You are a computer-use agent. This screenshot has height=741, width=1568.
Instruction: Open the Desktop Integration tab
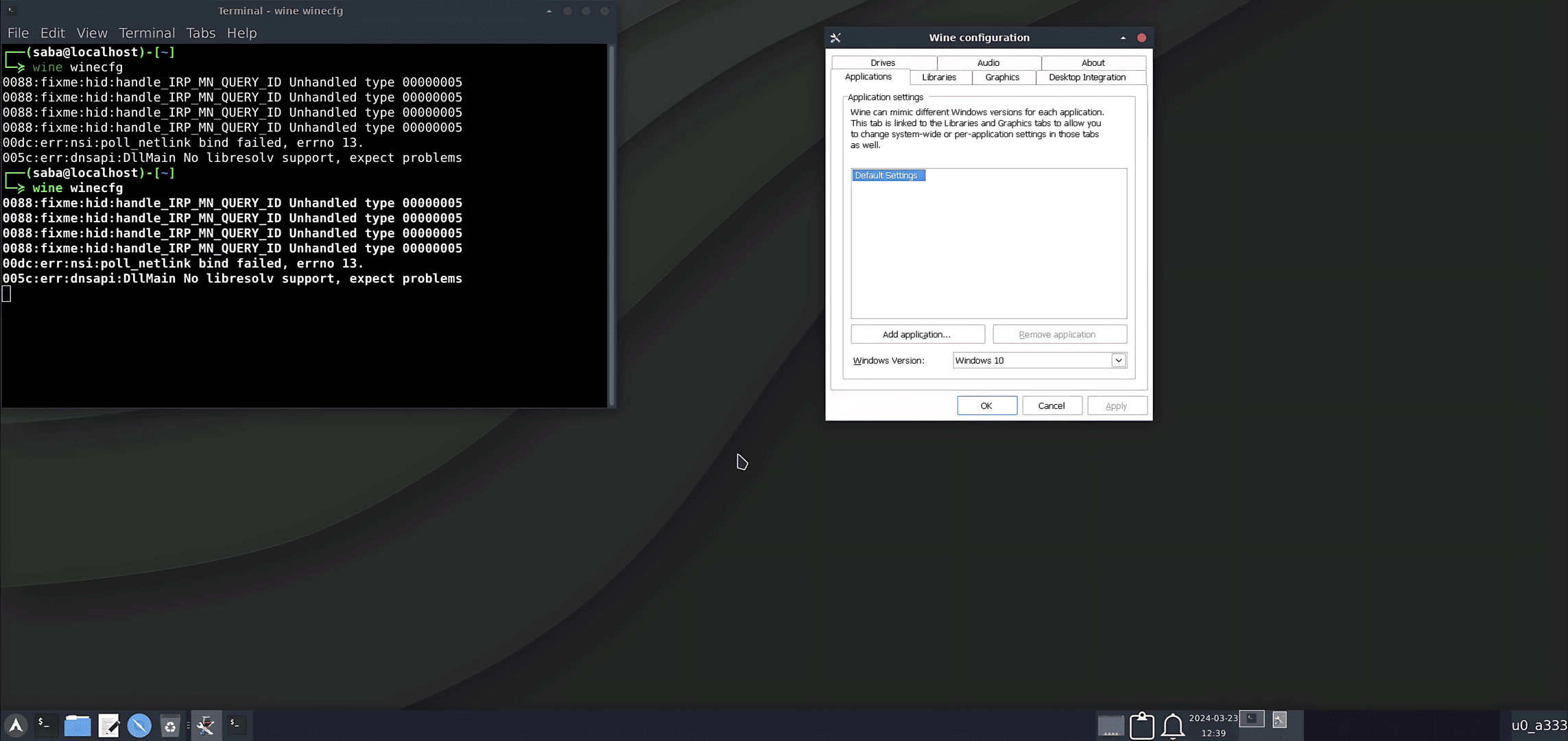1086,78
